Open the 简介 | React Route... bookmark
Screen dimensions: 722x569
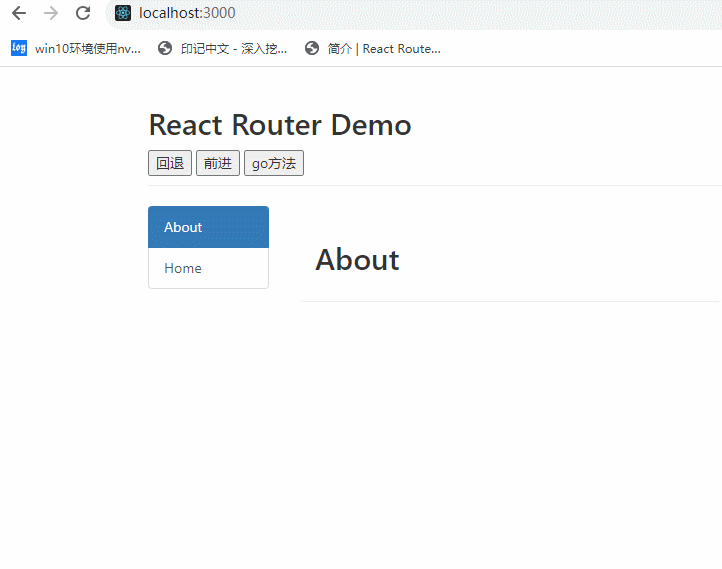point(384,48)
